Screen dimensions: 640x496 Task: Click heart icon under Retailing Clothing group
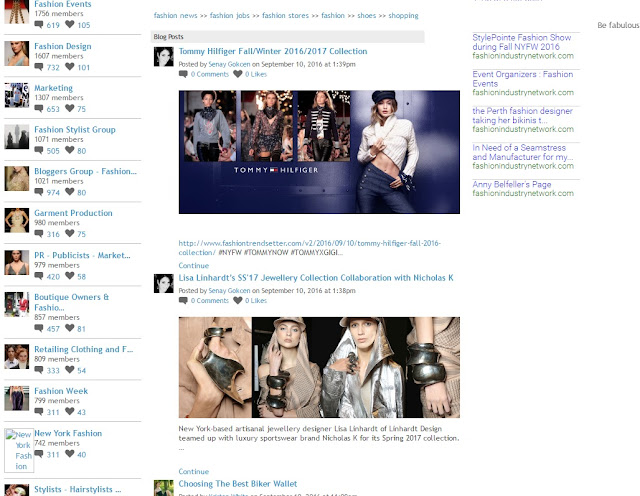tap(70, 369)
